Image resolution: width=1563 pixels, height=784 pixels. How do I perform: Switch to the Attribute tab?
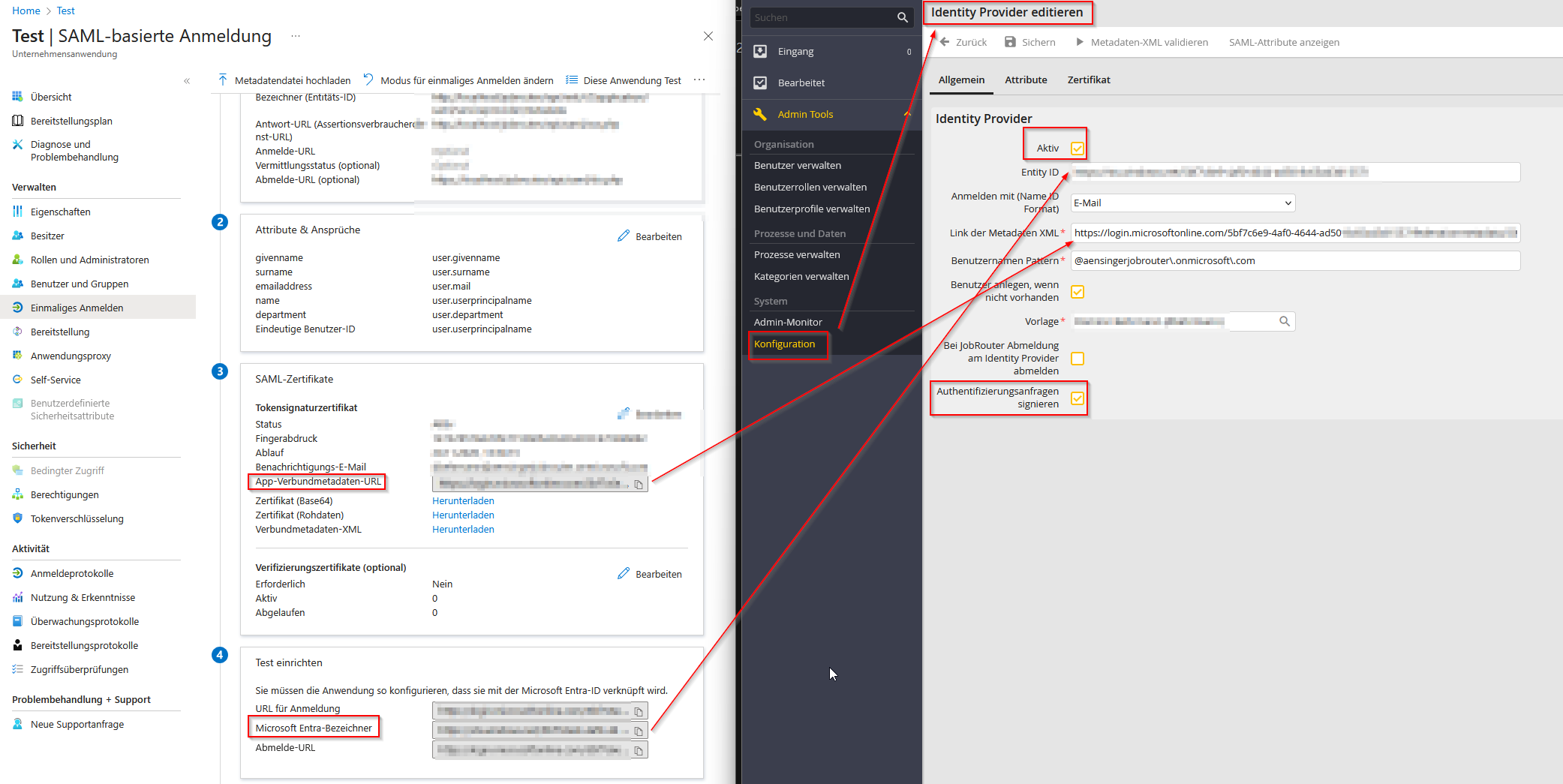tap(1026, 80)
